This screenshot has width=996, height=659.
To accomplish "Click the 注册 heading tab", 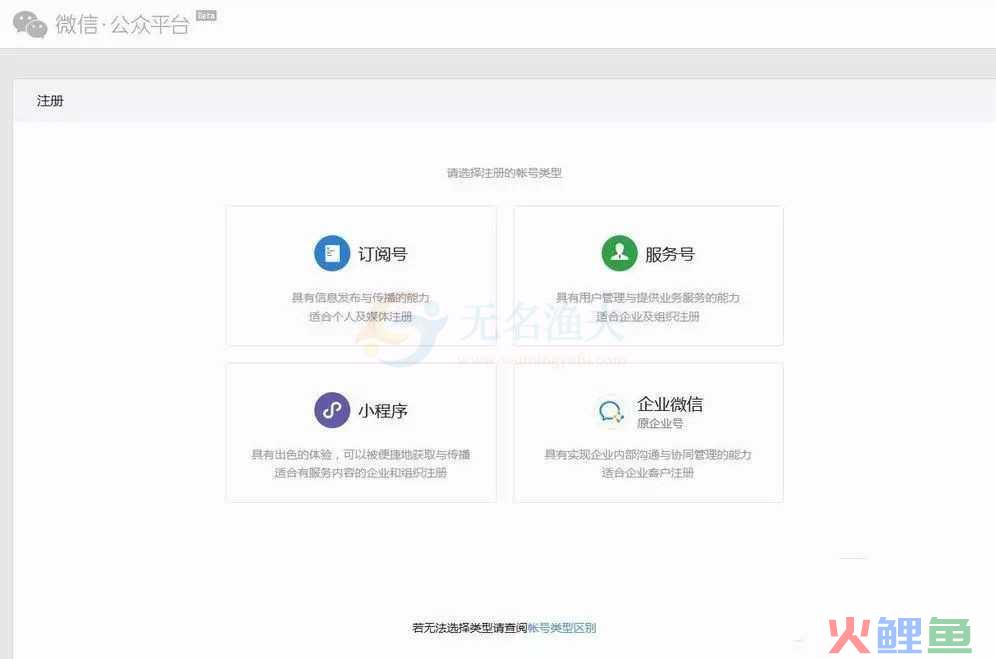I will point(50,101).
